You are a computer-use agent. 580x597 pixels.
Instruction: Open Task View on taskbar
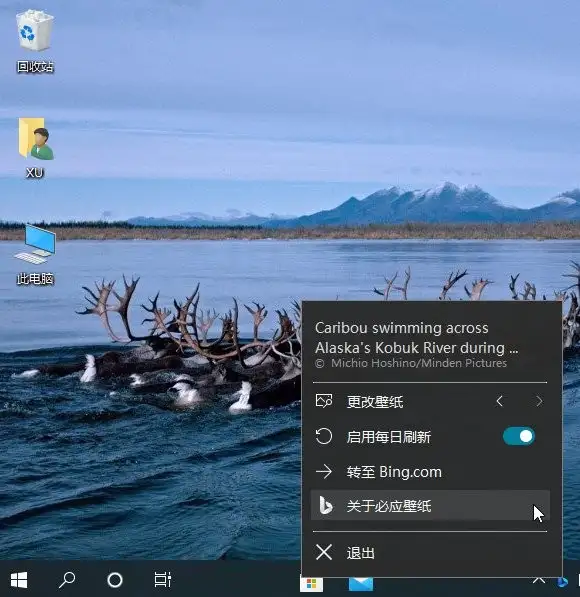click(x=162, y=580)
